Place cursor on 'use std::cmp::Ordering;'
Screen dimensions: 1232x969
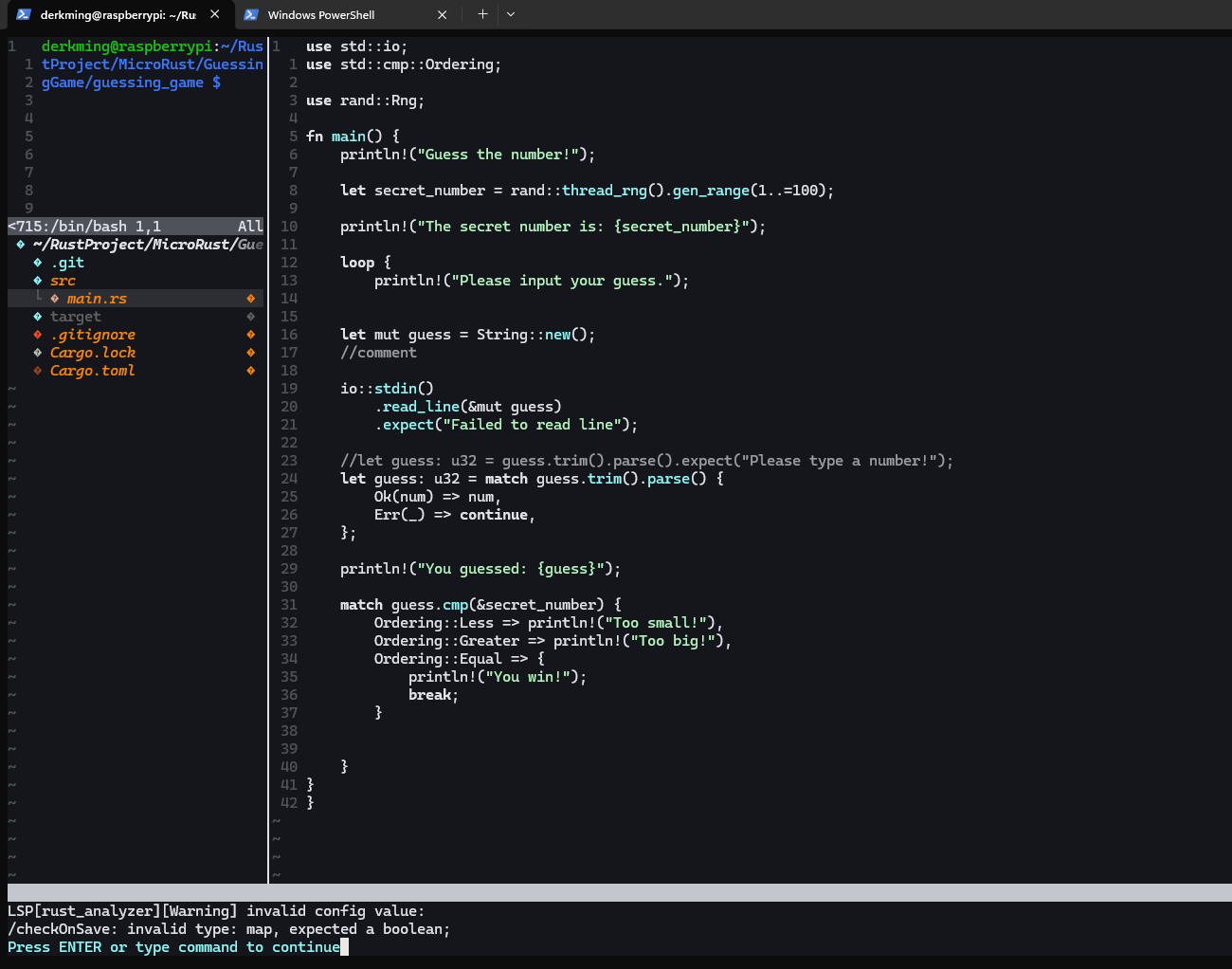tap(404, 64)
